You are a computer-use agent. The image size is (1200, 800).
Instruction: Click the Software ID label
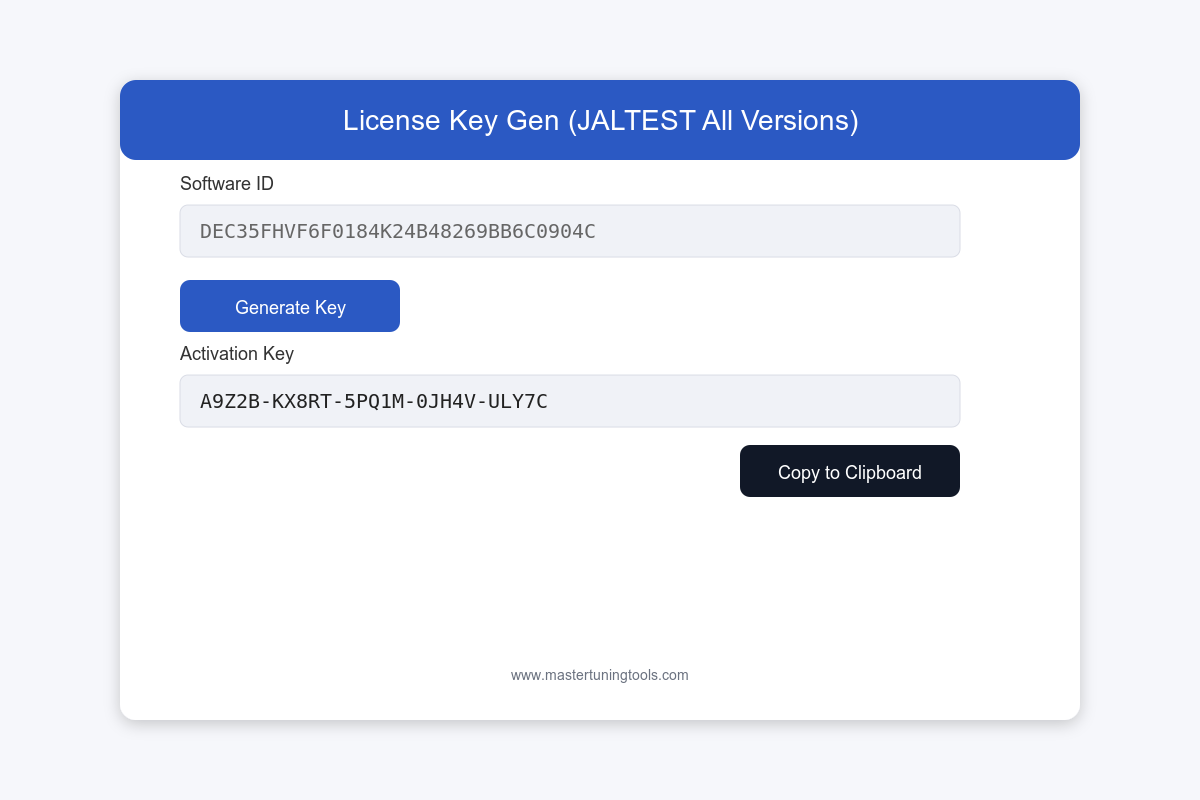point(227,184)
